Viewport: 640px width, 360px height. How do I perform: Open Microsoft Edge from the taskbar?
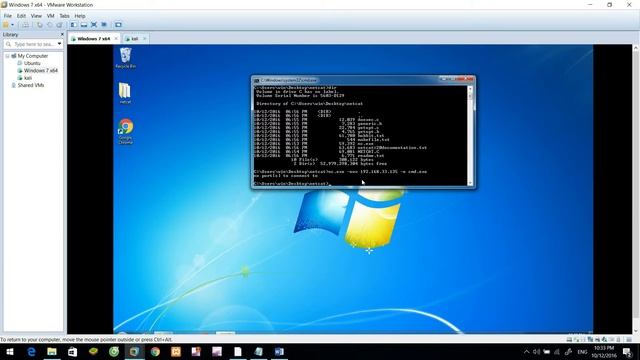pyautogui.click(x=31, y=351)
